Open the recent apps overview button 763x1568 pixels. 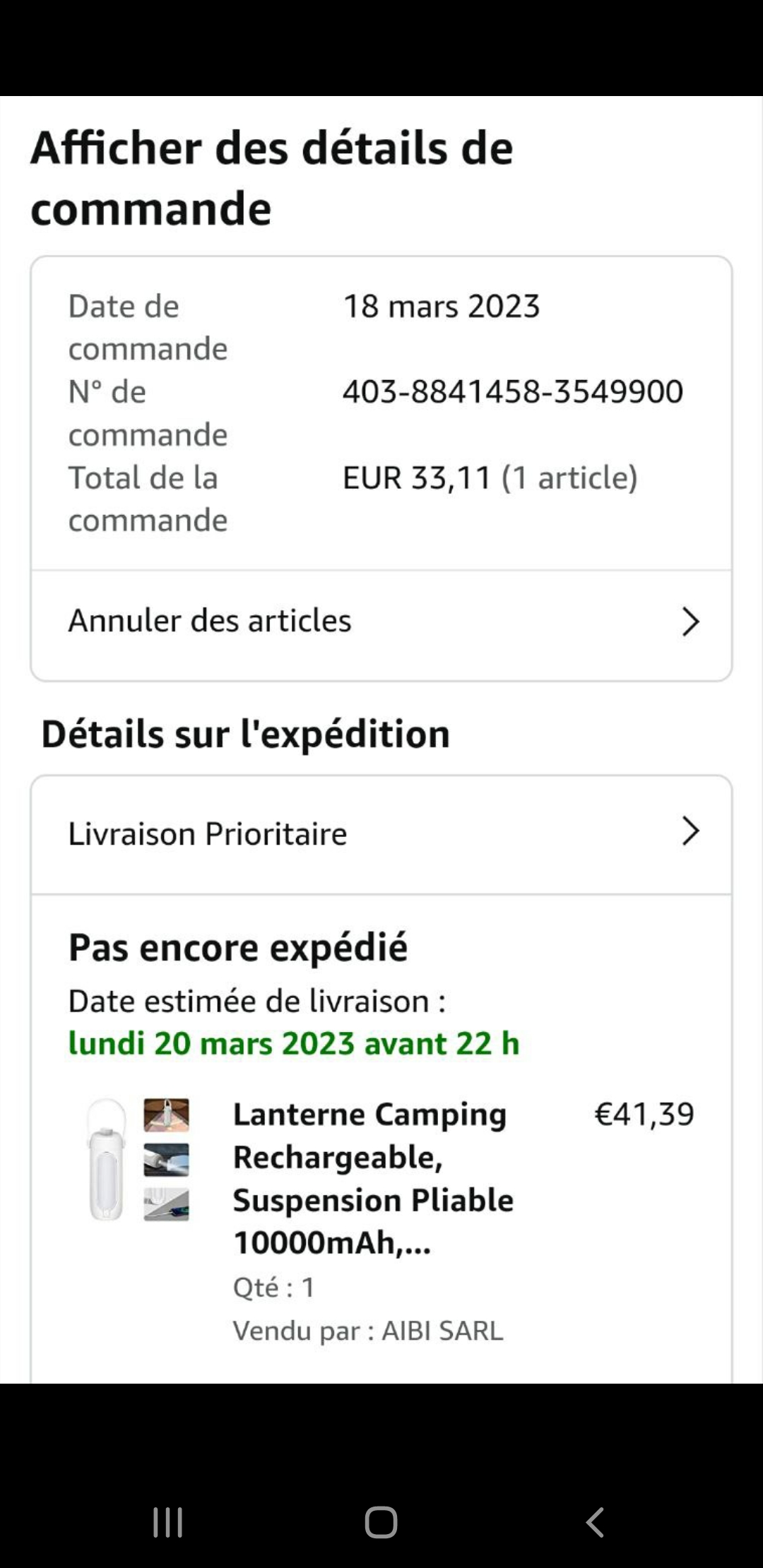point(168,1522)
